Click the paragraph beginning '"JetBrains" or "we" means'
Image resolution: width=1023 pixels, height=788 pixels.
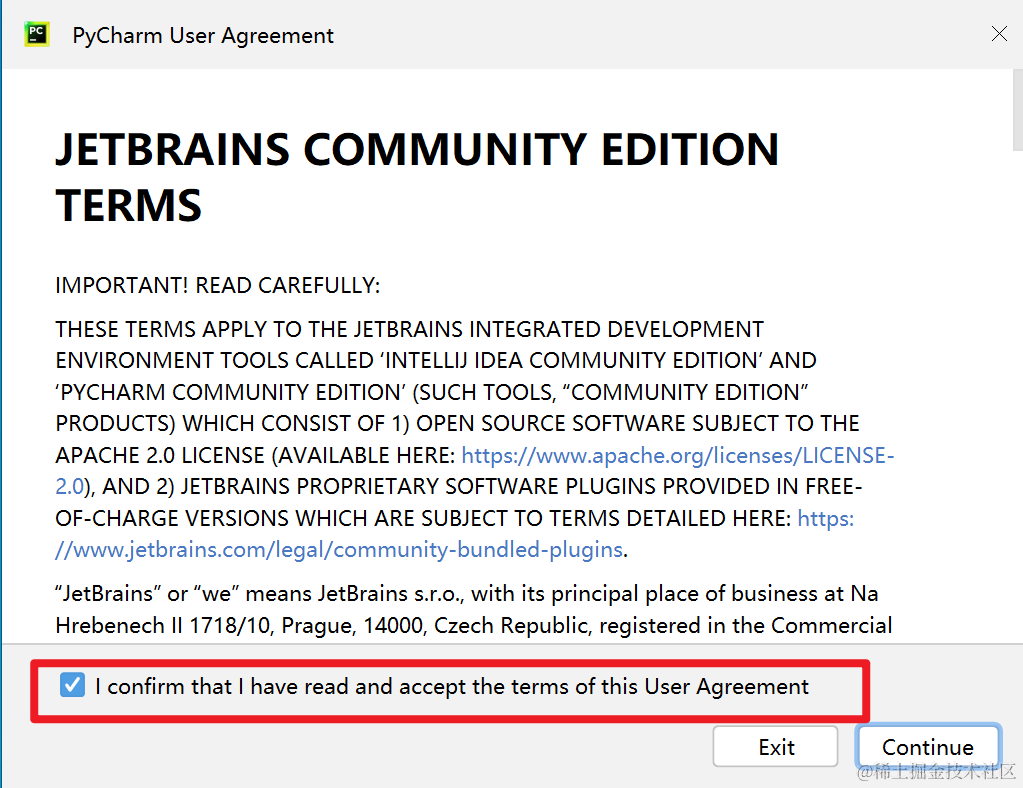(x=474, y=609)
